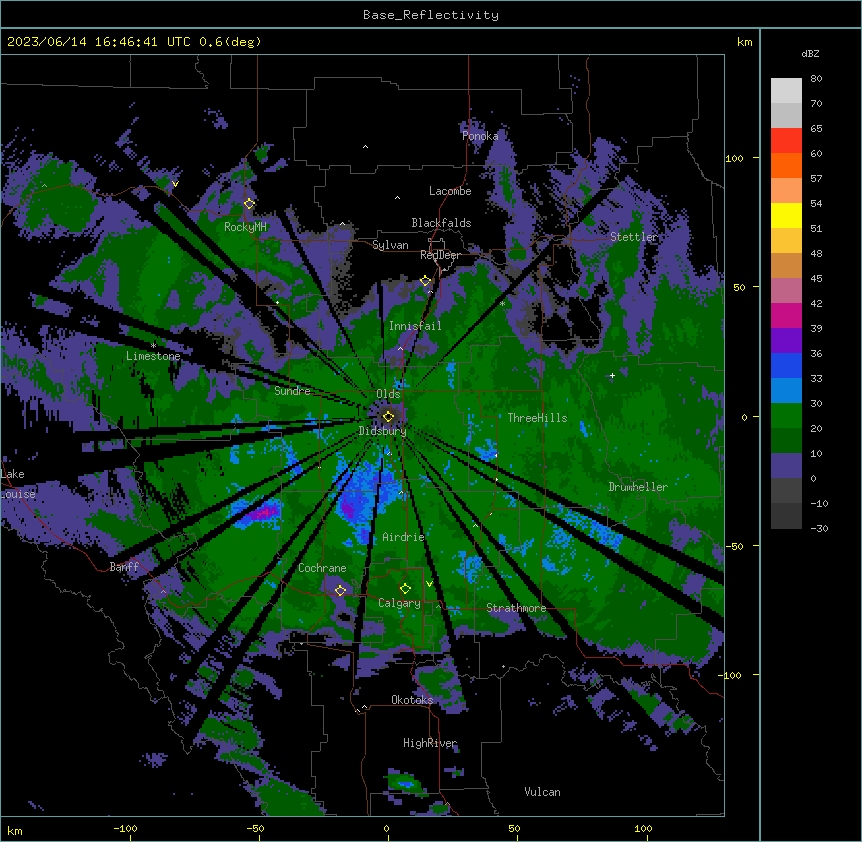Viewport: 862px width, 842px height.
Task: Click the white plus marker north of Drumheller
Action: [x=612, y=375]
